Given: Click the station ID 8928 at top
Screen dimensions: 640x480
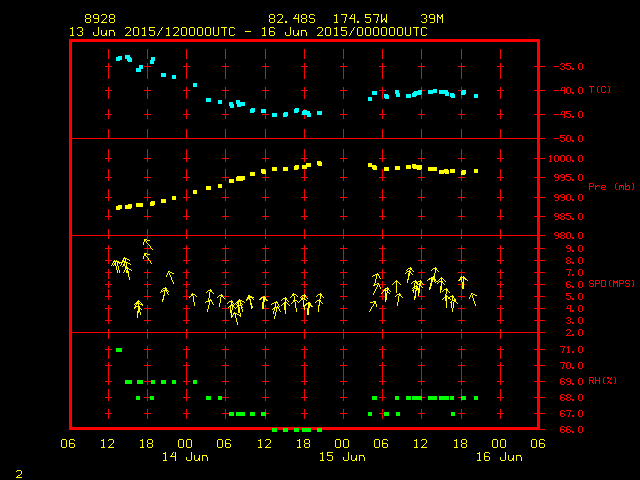Looking at the screenshot, I should (99, 19).
